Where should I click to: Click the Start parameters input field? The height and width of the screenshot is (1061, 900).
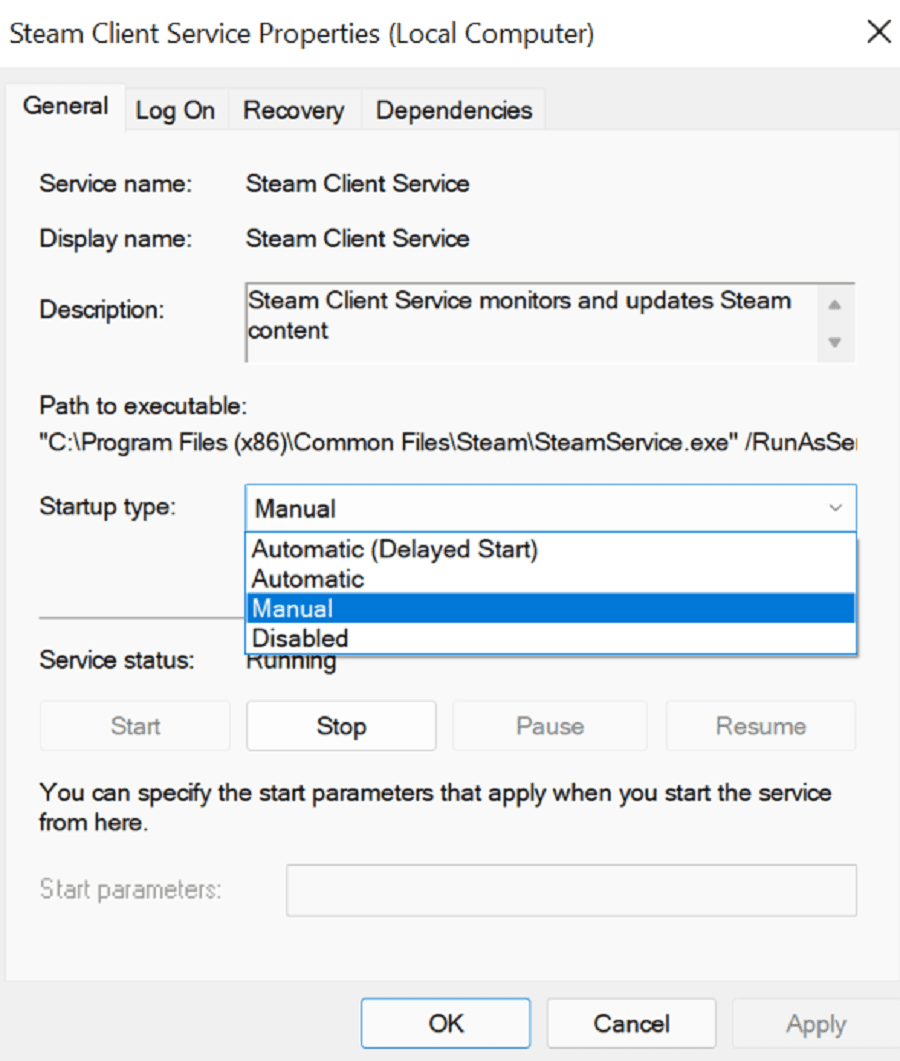571,890
